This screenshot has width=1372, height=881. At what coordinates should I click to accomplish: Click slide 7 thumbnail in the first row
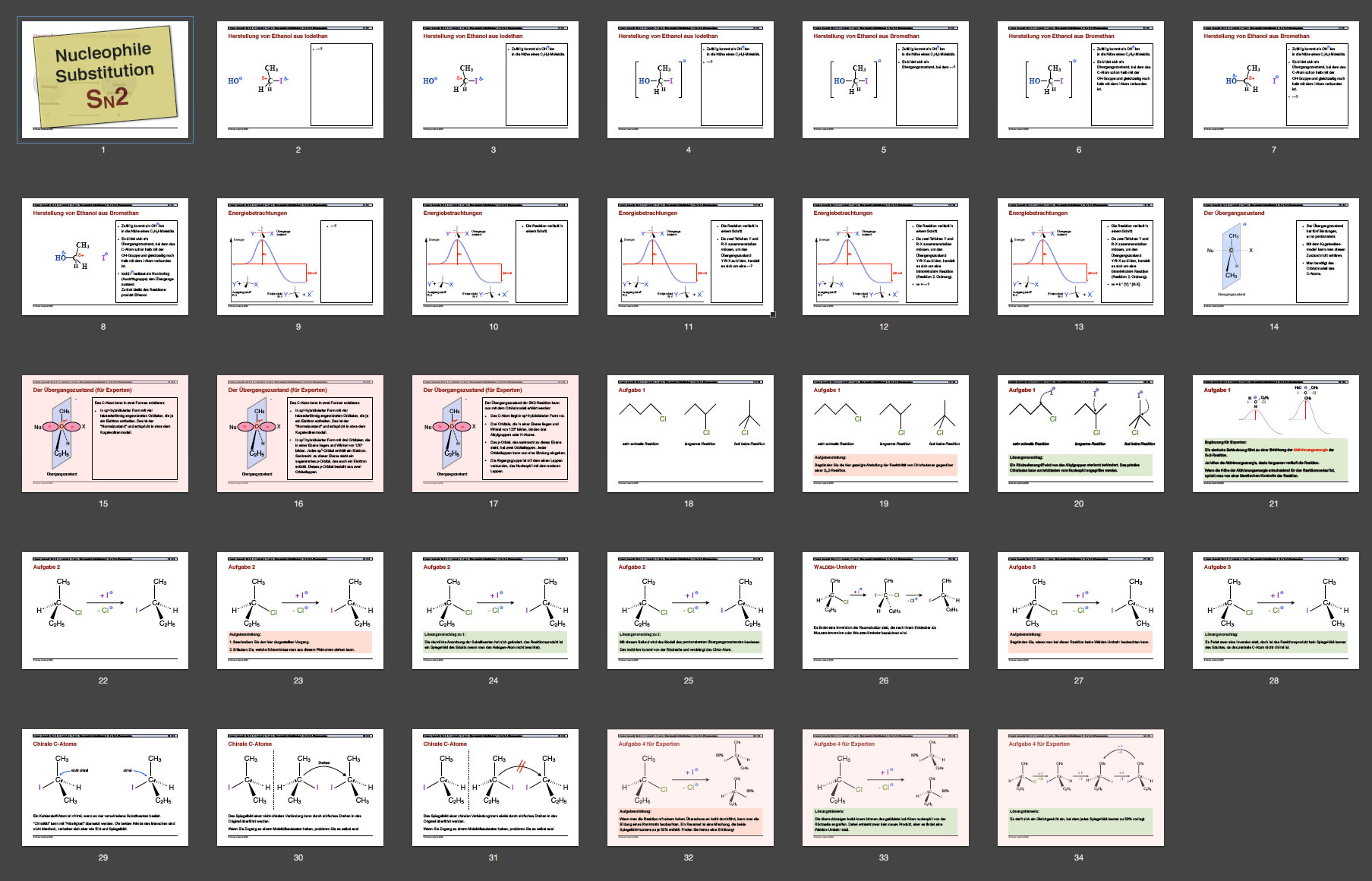point(1276,80)
